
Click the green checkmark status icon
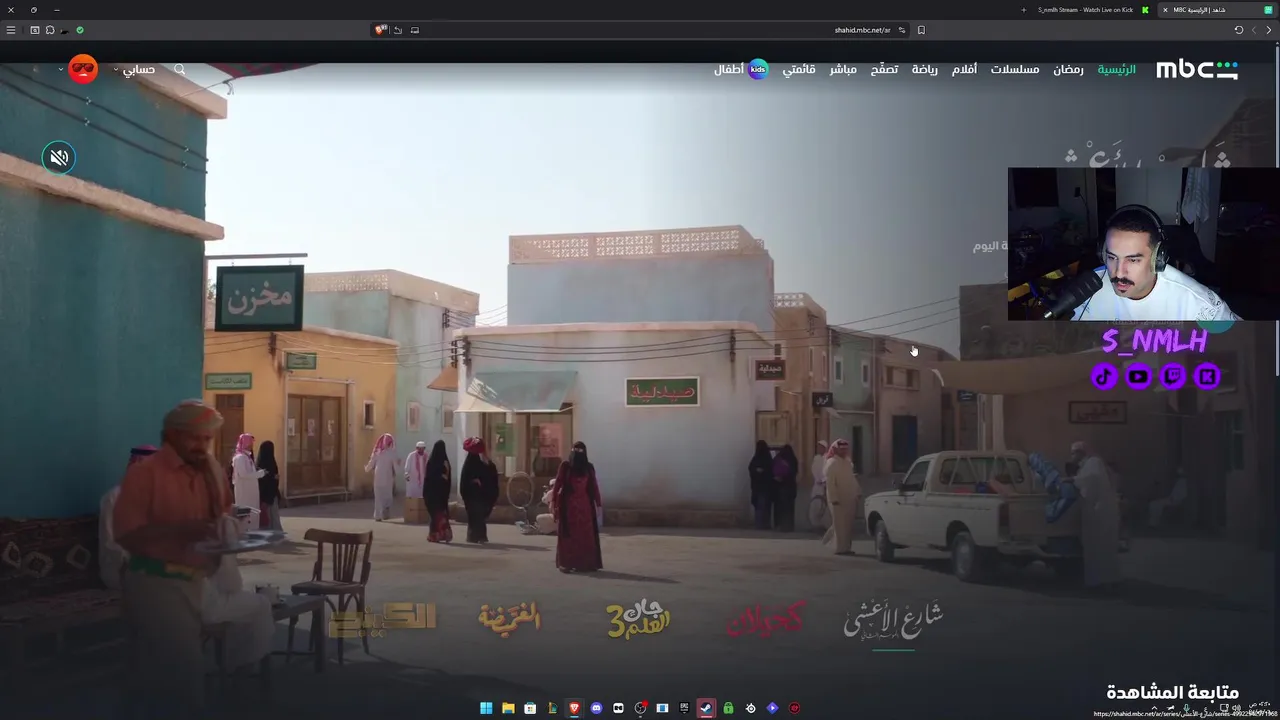(80, 30)
